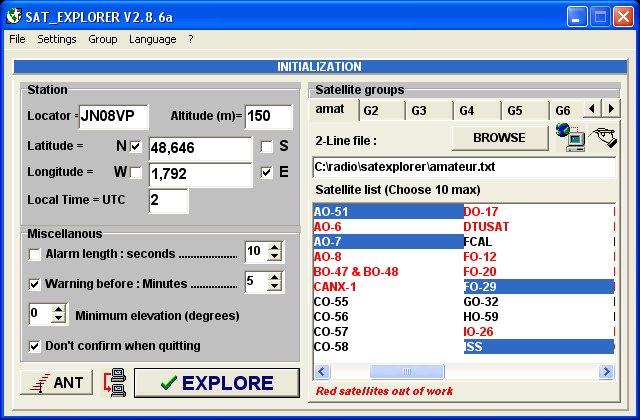
Task: Click the Altitude field showing 150
Action: [x=269, y=116]
